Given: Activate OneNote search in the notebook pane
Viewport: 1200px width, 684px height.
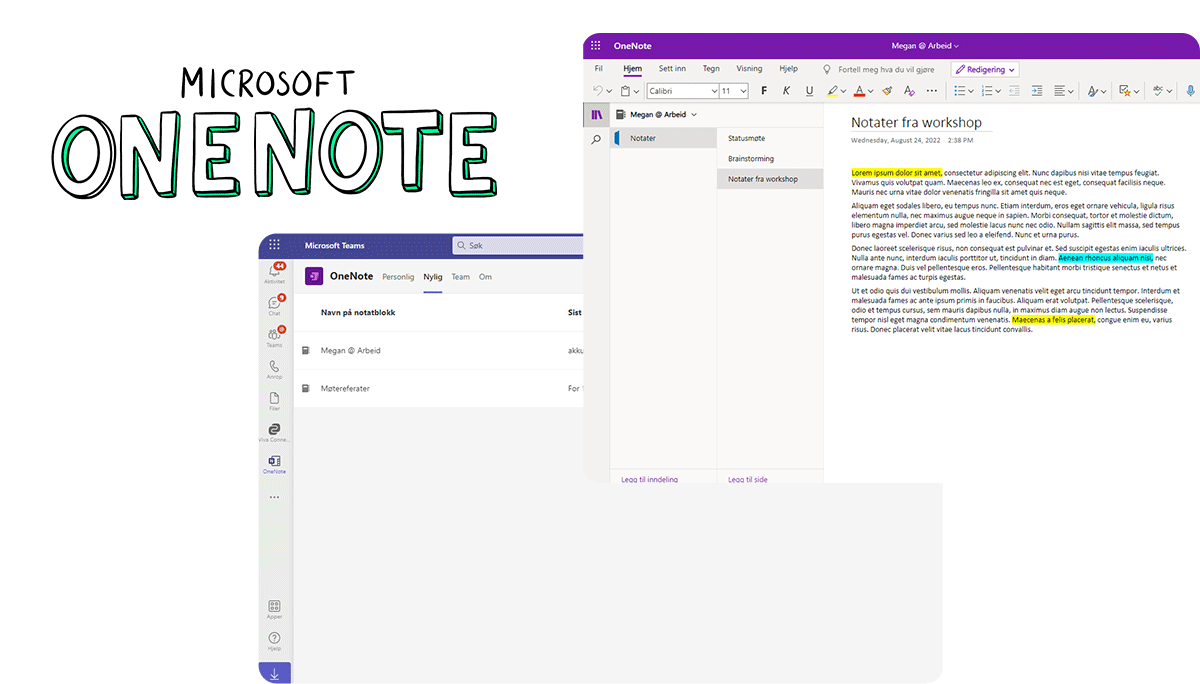Looking at the screenshot, I should coord(596,140).
